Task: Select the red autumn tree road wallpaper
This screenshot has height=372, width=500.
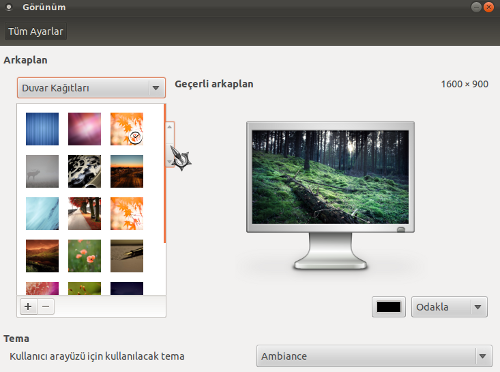Action: pos(84,213)
